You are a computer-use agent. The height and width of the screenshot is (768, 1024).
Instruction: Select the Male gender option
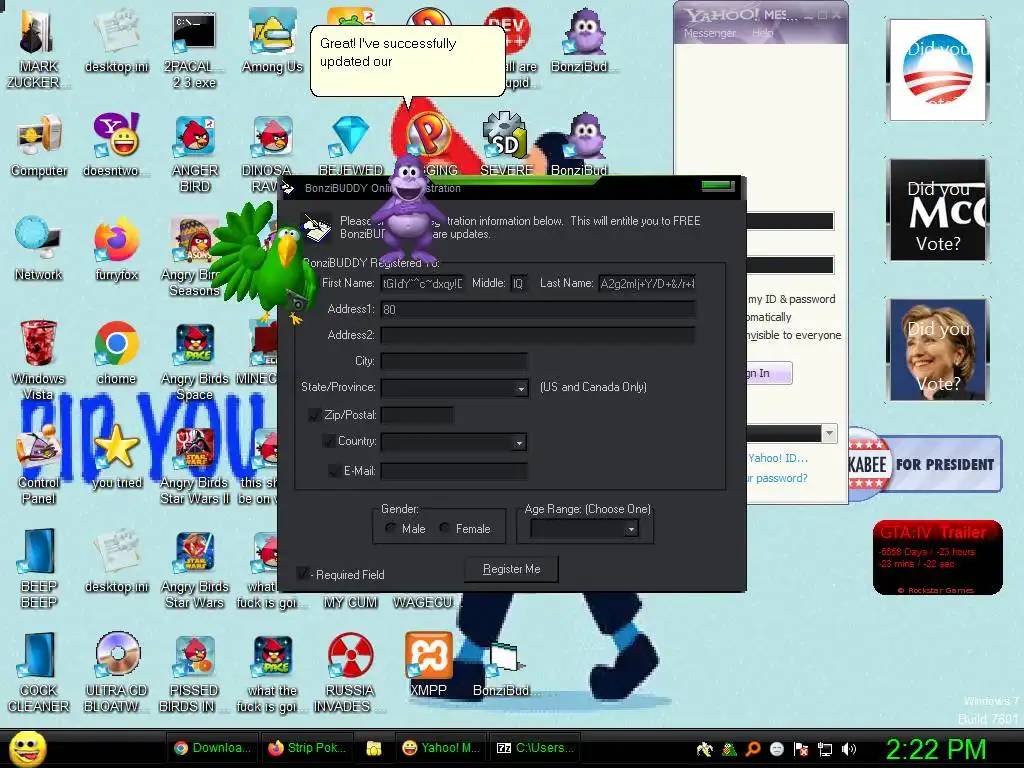[390, 528]
